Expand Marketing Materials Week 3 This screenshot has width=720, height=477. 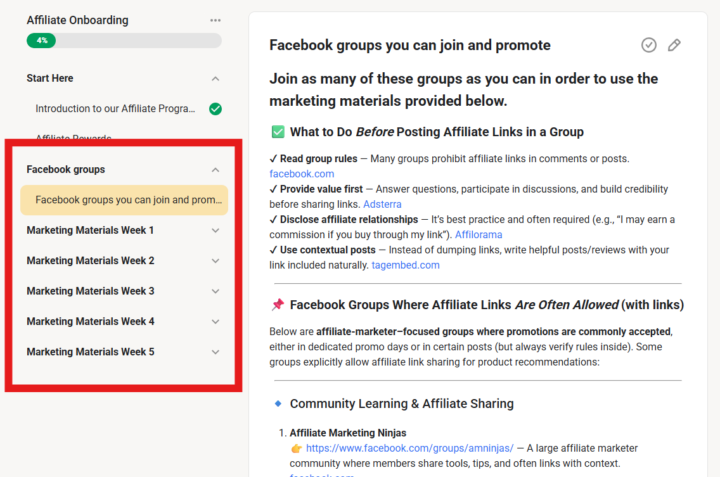tap(215, 291)
